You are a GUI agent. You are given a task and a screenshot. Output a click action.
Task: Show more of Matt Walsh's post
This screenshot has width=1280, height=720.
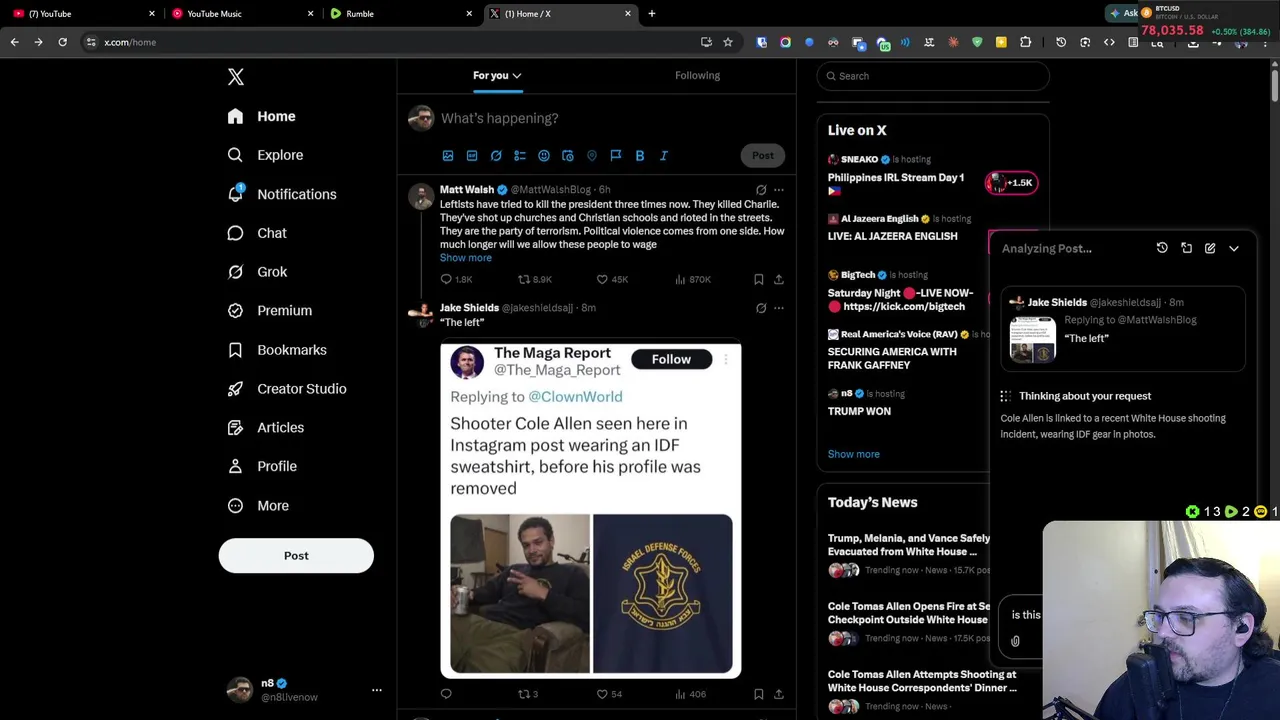(x=466, y=258)
